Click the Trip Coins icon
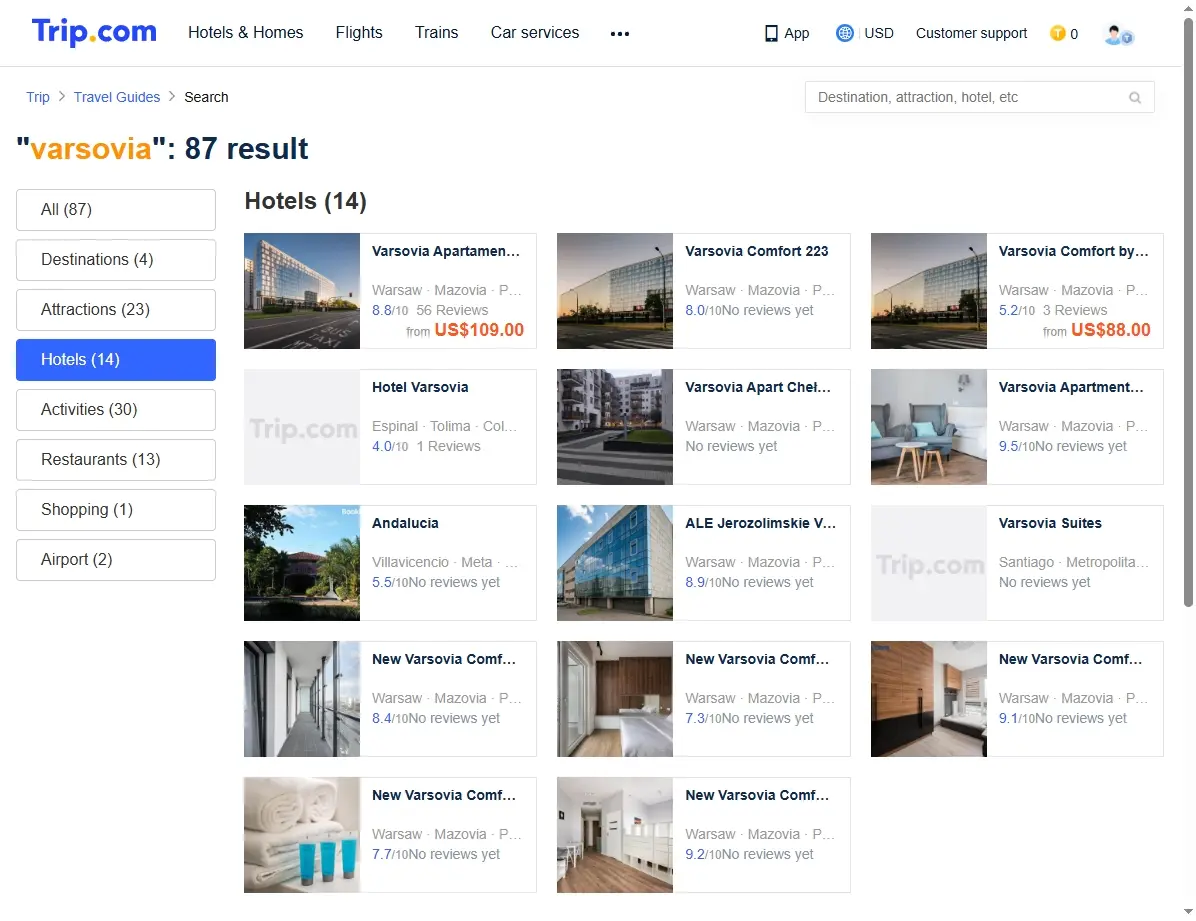Image resolution: width=1196 pixels, height=921 pixels. pyautogui.click(x=1057, y=33)
